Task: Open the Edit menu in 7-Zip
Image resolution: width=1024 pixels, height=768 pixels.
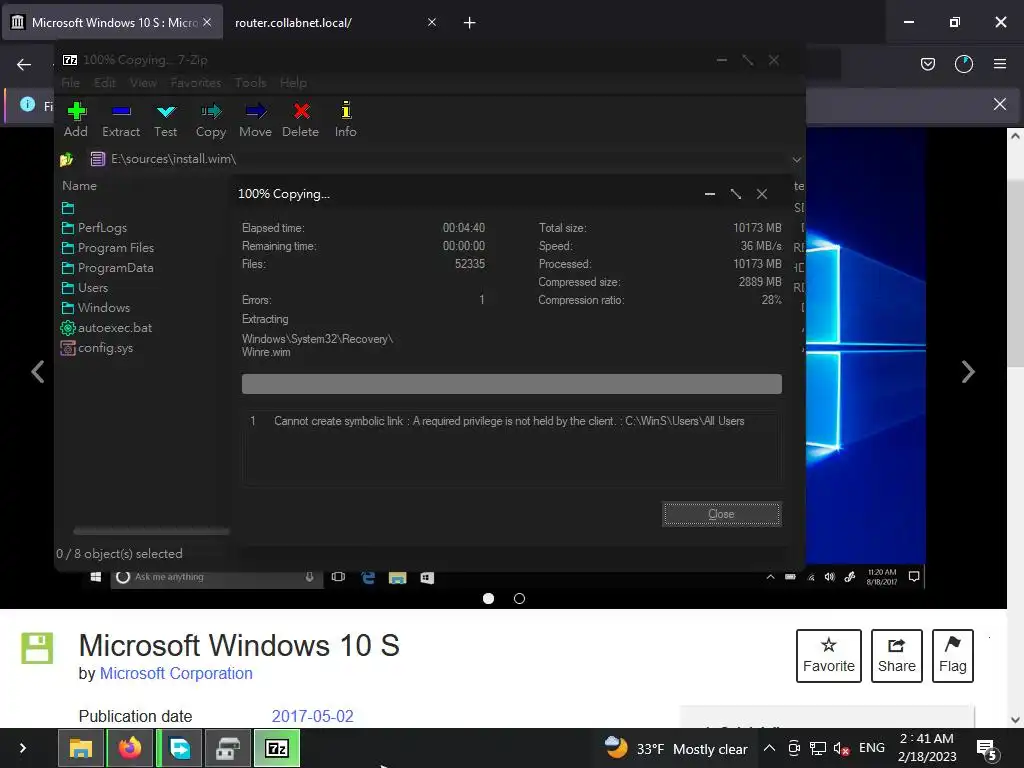Action: [104, 83]
